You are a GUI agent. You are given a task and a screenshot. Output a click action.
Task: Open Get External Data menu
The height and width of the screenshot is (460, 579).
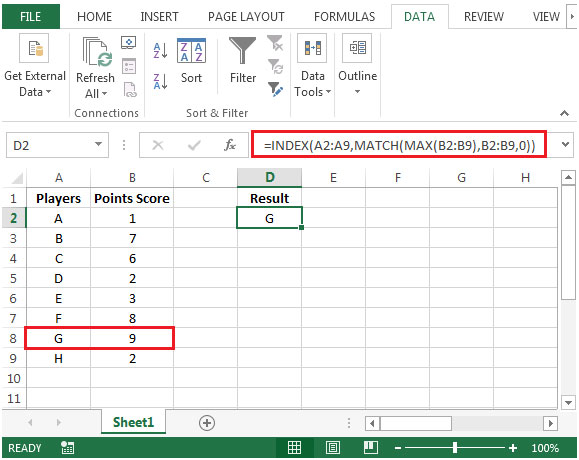click(34, 66)
